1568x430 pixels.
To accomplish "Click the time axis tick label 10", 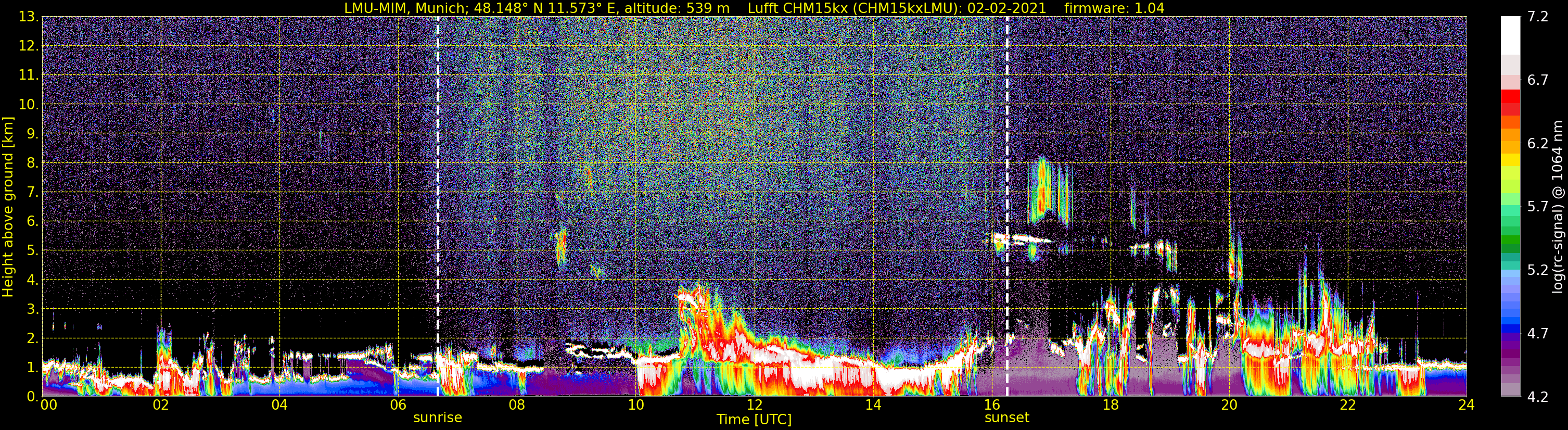I will 635,406.
